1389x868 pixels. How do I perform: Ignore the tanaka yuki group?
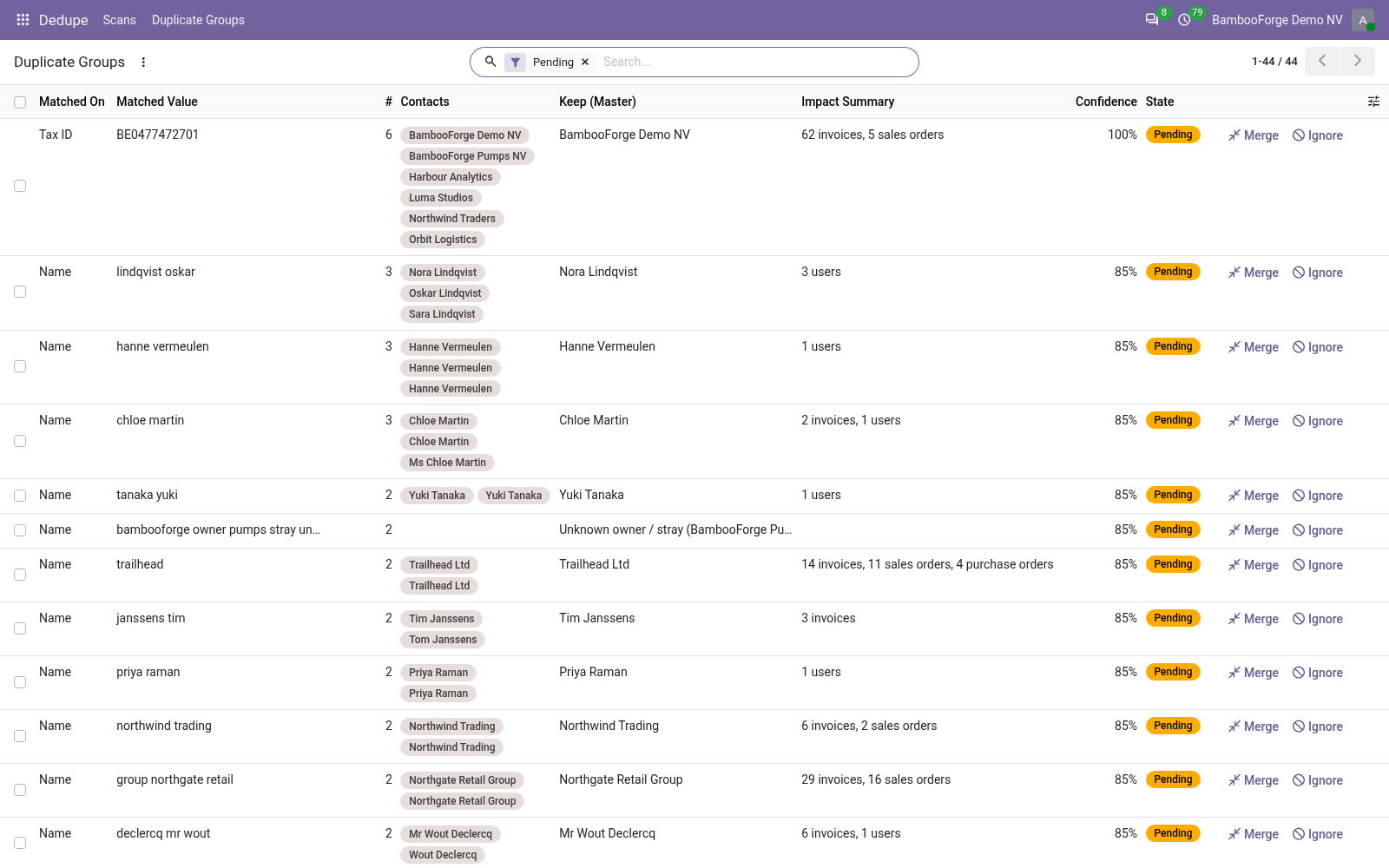click(x=1318, y=496)
